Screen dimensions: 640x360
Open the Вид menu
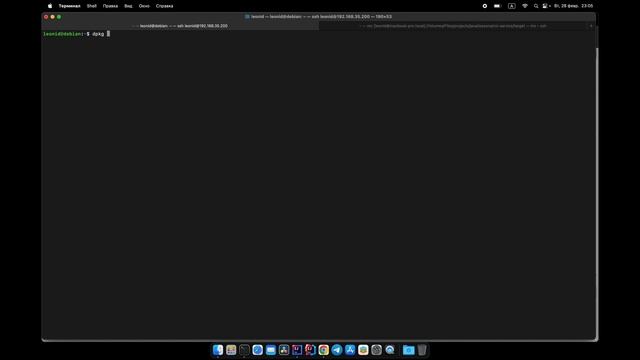click(128, 6)
